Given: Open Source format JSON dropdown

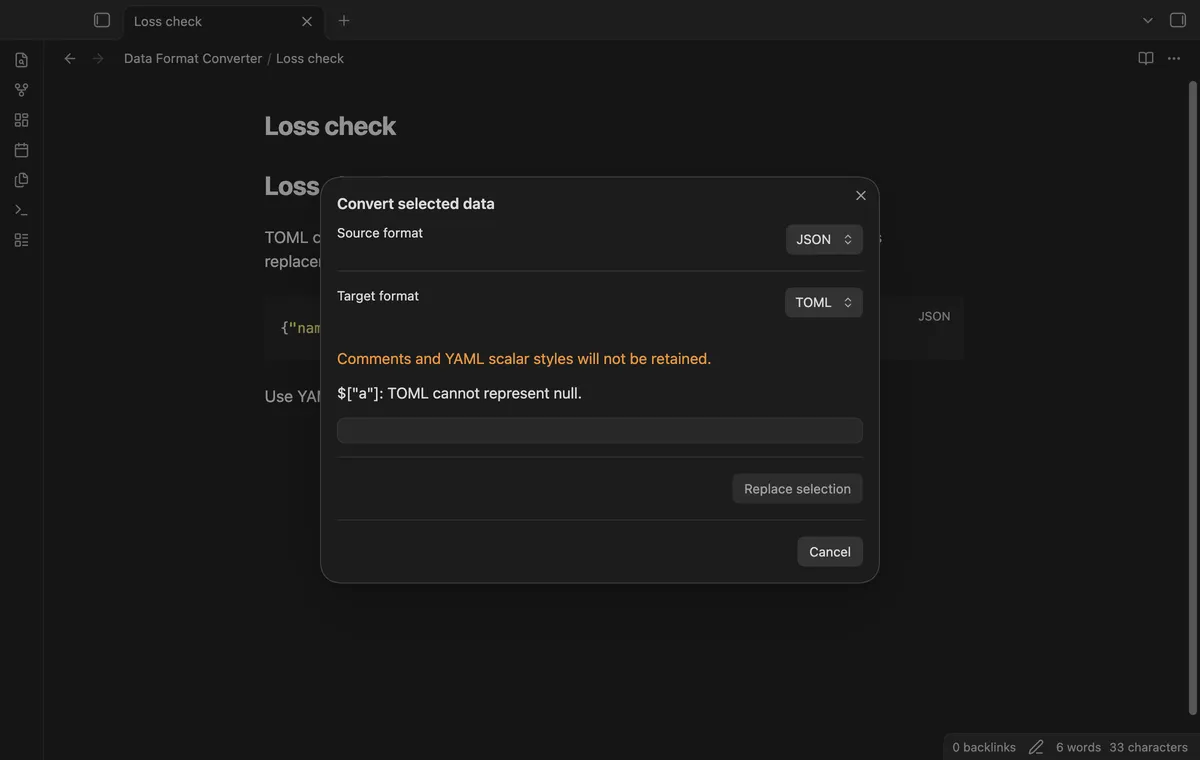Looking at the screenshot, I should [x=824, y=239].
